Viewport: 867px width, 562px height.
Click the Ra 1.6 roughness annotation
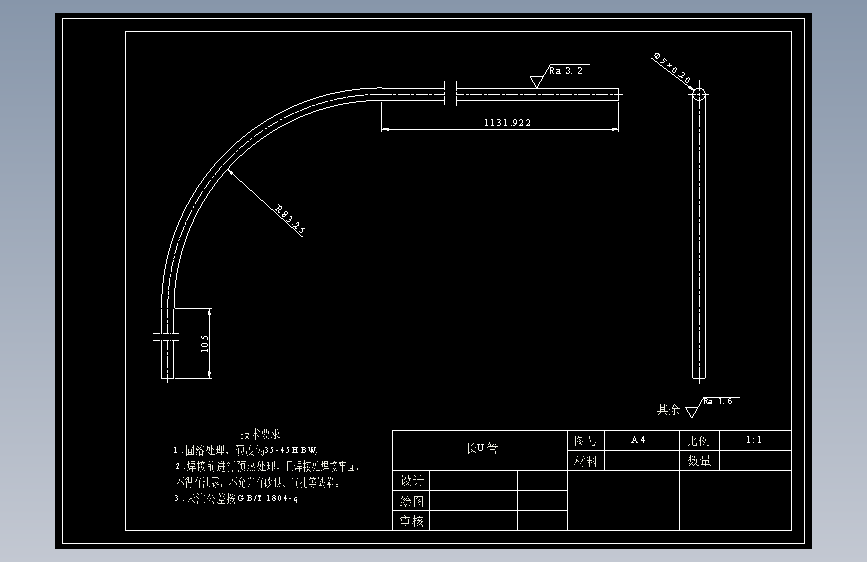[x=718, y=401]
